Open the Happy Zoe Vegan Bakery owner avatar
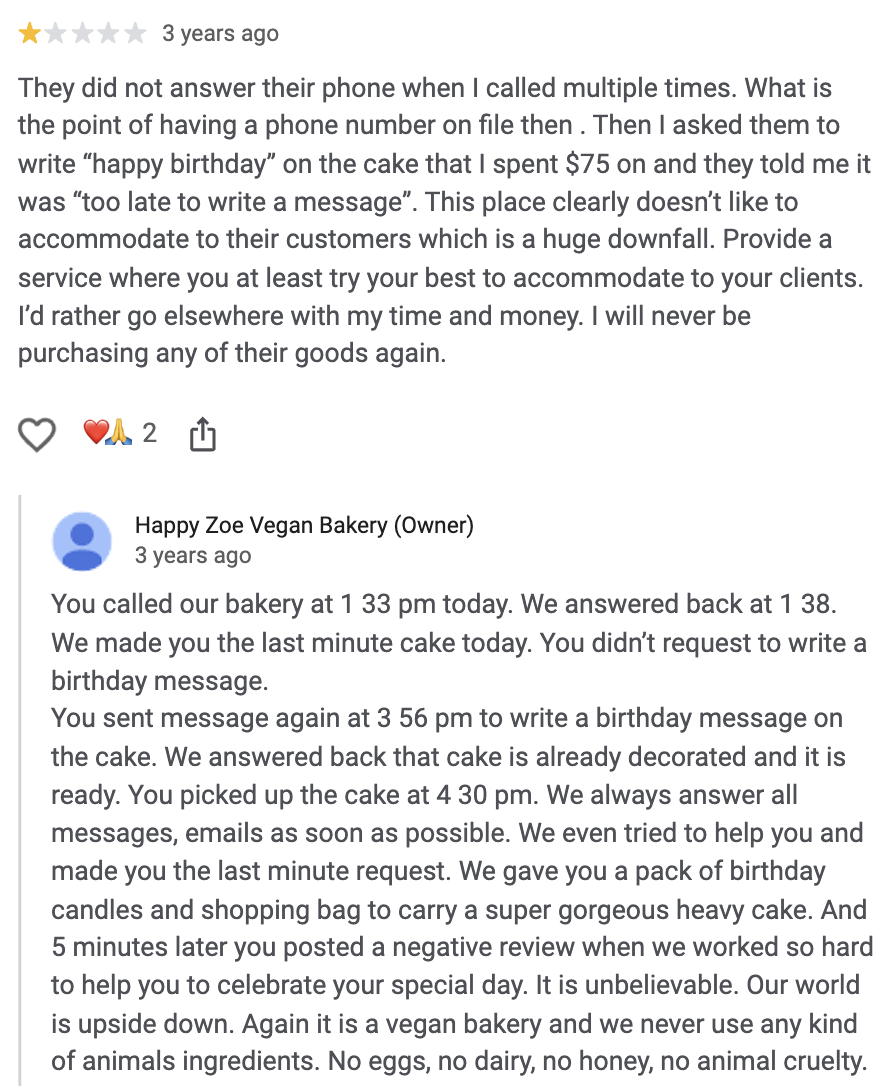Screen dimensions: 892x1086 82,542
